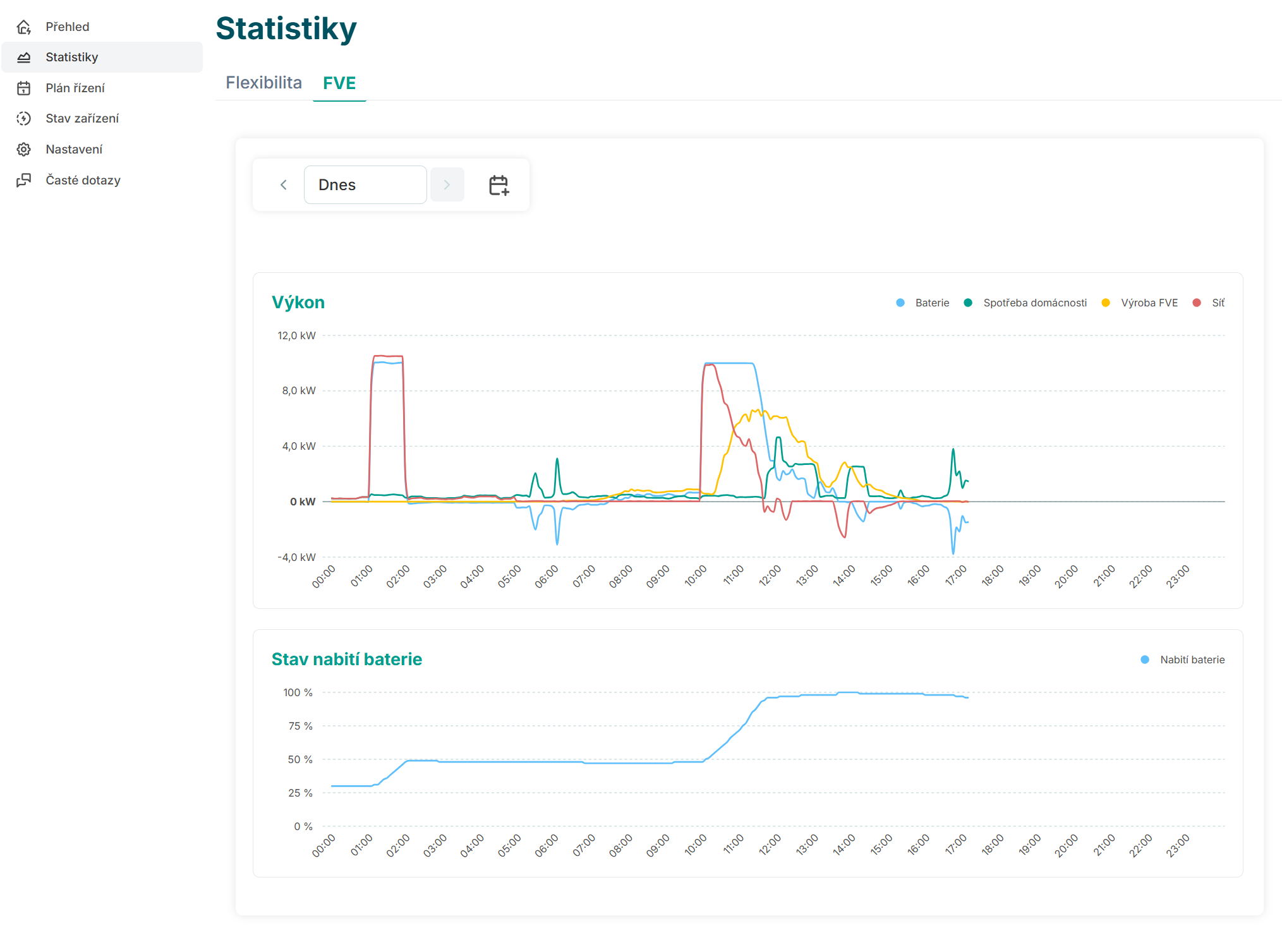Image resolution: width=1282 pixels, height=952 pixels.
Task: Select the FVE tab
Action: click(339, 83)
